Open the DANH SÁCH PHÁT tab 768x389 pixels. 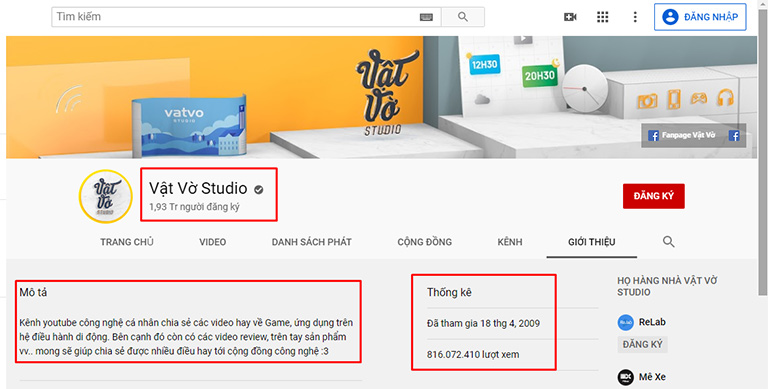[x=312, y=242]
